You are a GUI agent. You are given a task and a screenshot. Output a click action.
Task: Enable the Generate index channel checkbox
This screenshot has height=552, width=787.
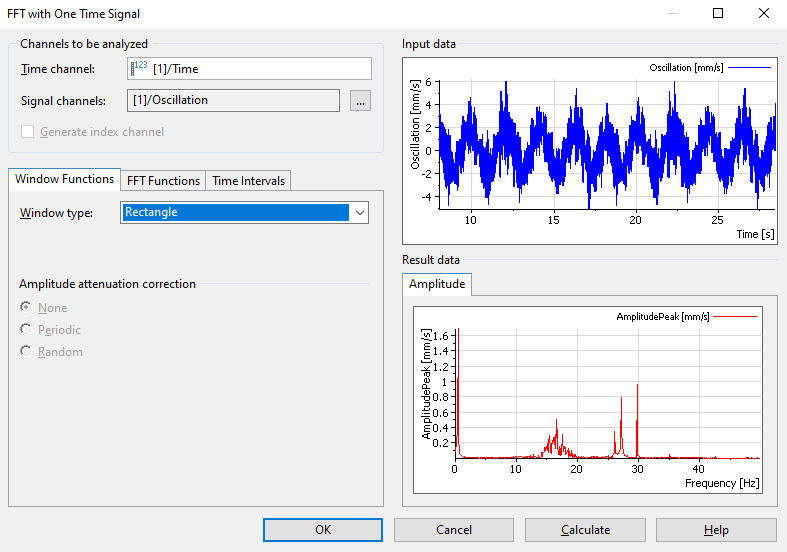(x=27, y=132)
